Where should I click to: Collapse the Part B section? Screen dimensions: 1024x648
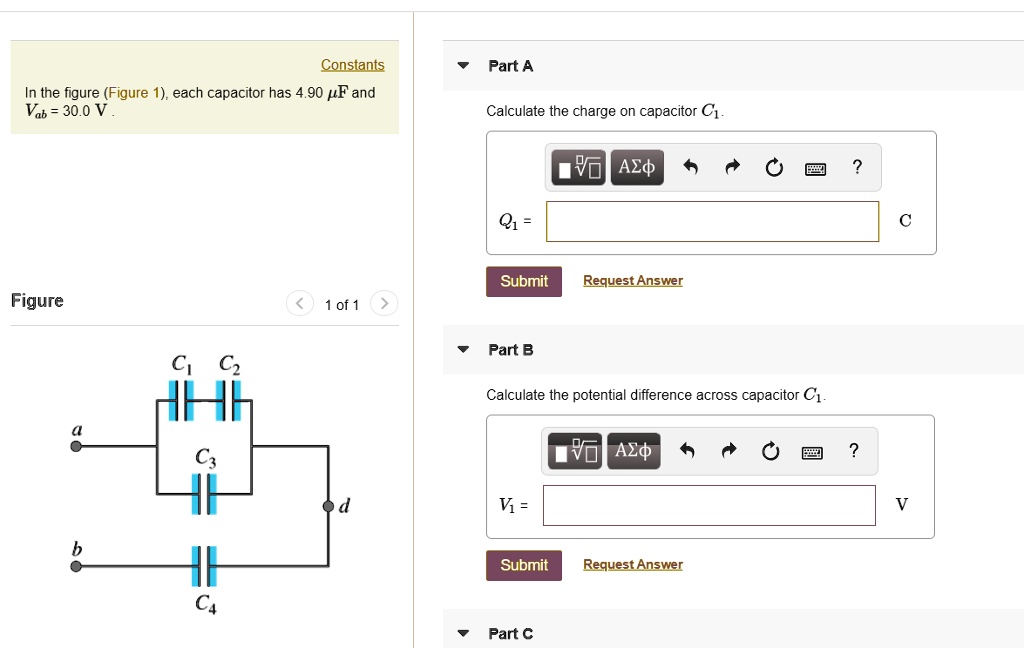462,349
